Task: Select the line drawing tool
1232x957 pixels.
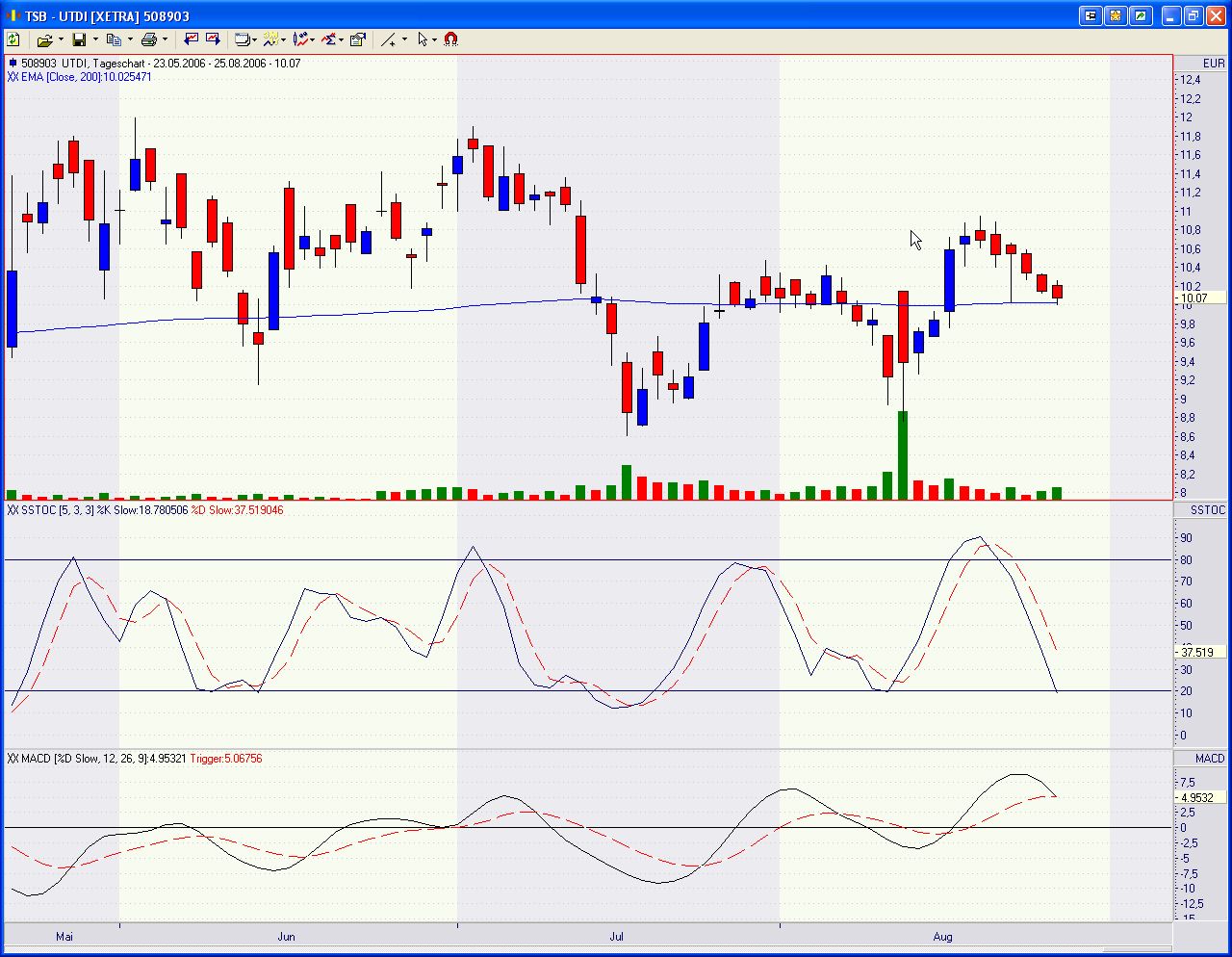Action: [x=389, y=39]
